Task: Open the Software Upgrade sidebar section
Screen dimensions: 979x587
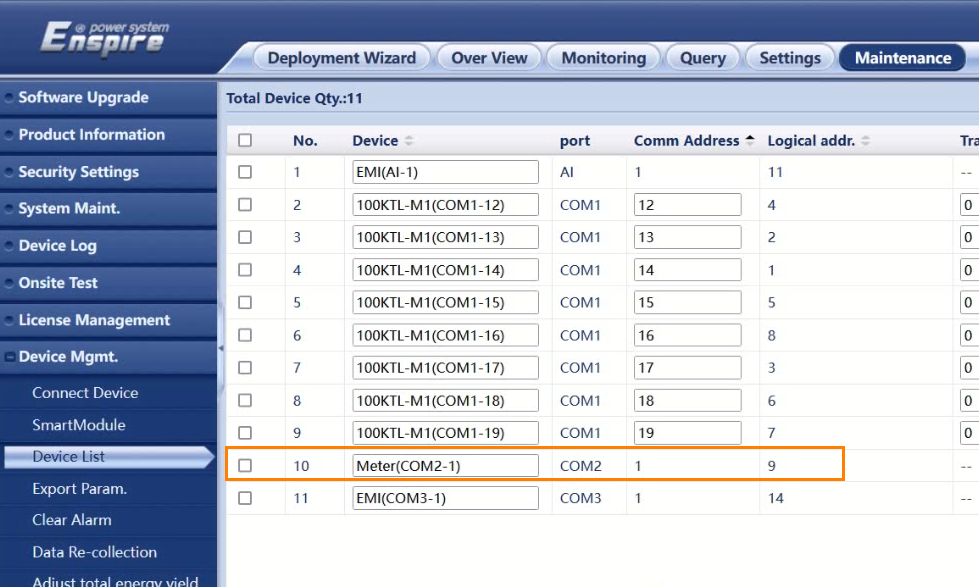Action: click(90, 97)
